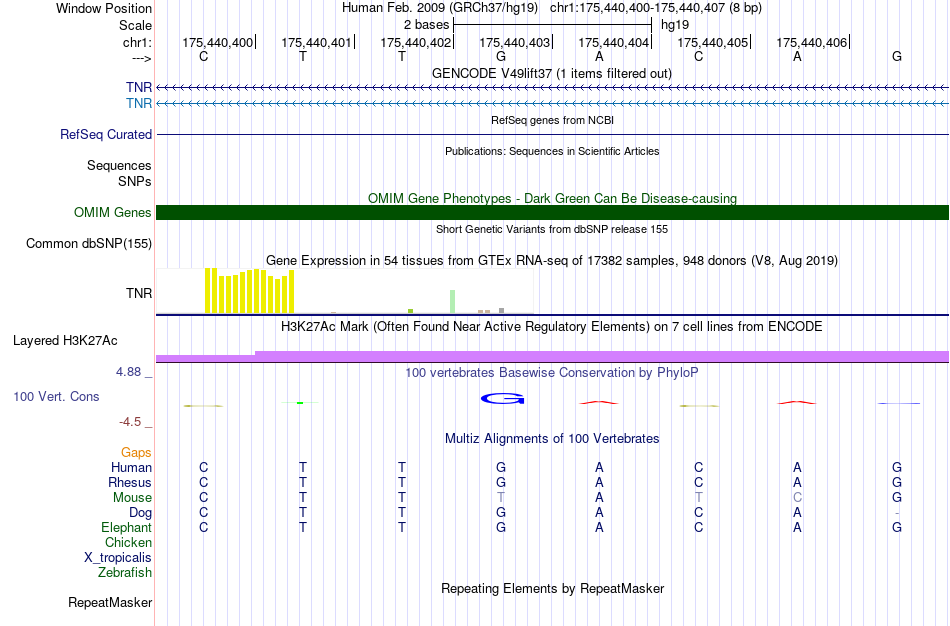Click the Sequences subtrack label

tap(119, 165)
